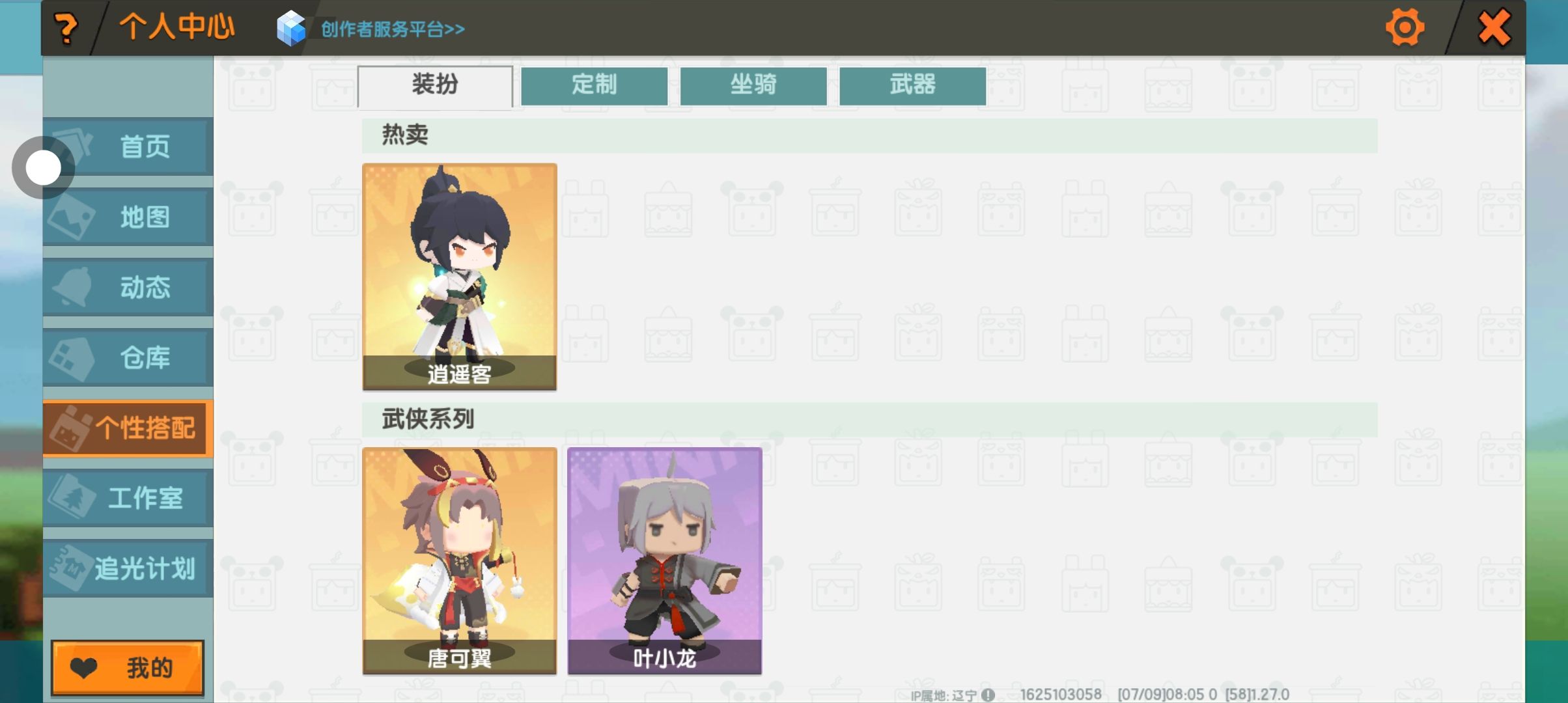The height and width of the screenshot is (703, 1568).
Task: Switch to the 坐骑 tab
Action: [x=753, y=85]
